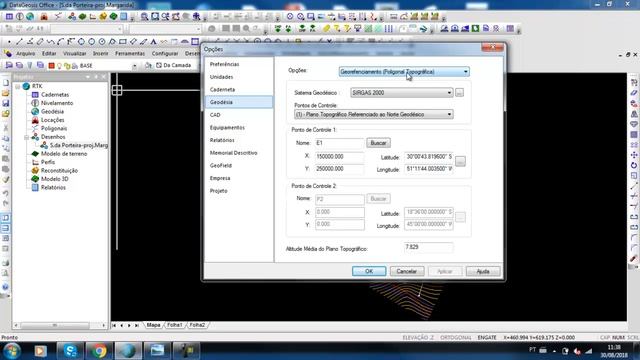The image size is (640, 360).
Task: Click the Altitude Média field 7.829
Action: tap(429, 247)
